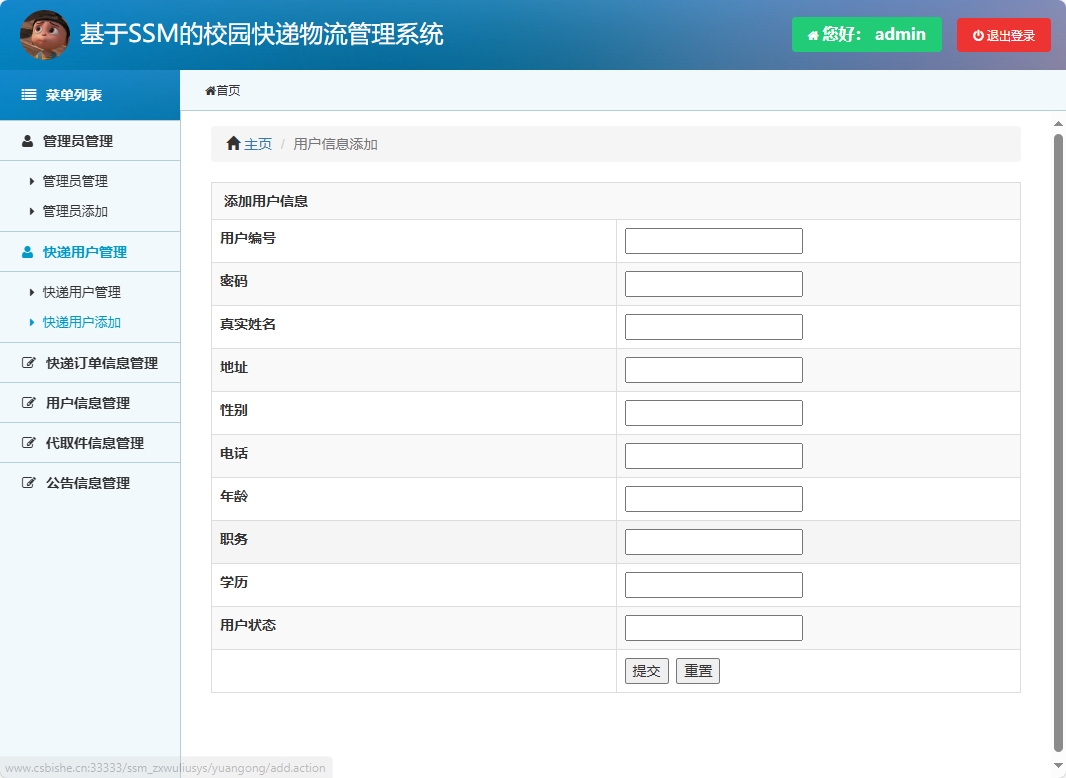Click the user icon beside 快递用户管理
Image resolution: width=1066 pixels, height=778 pixels.
click(x=26, y=252)
